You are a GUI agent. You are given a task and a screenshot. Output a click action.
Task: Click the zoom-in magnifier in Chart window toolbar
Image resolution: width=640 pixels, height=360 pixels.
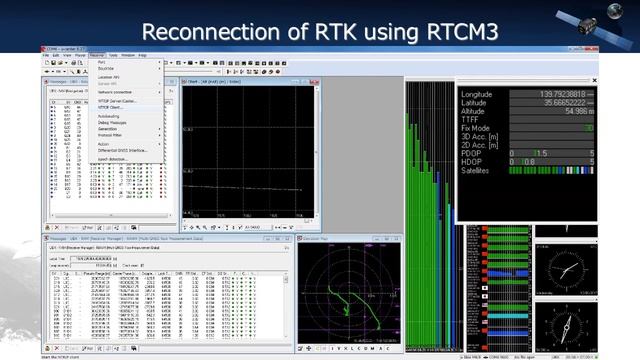(x=198, y=227)
